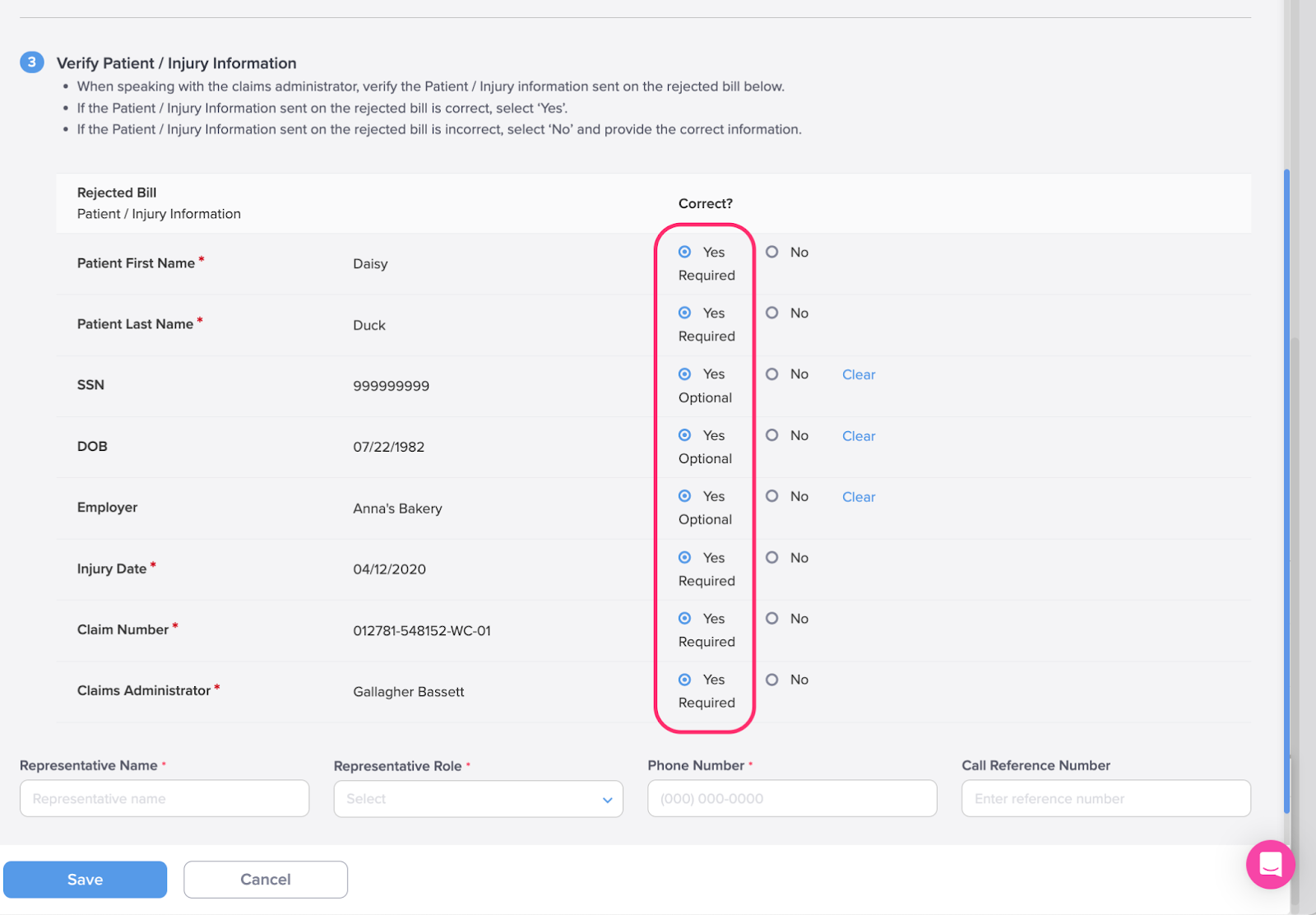This screenshot has width=1316, height=915.
Task: Click the Representative Role chevron arrow
Action: coord(607,800)
